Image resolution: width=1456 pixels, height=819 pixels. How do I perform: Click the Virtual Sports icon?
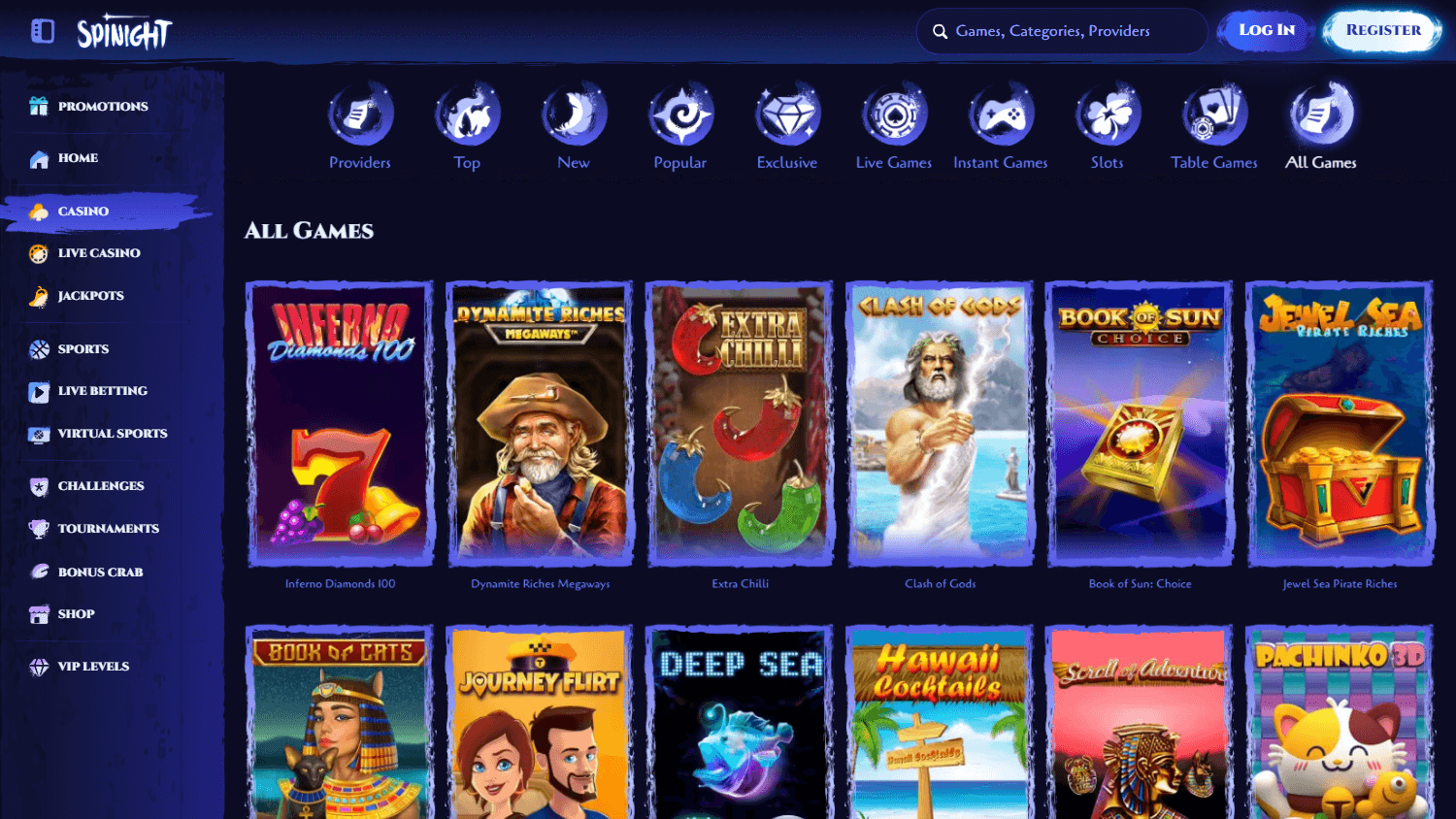coord(39,434)
